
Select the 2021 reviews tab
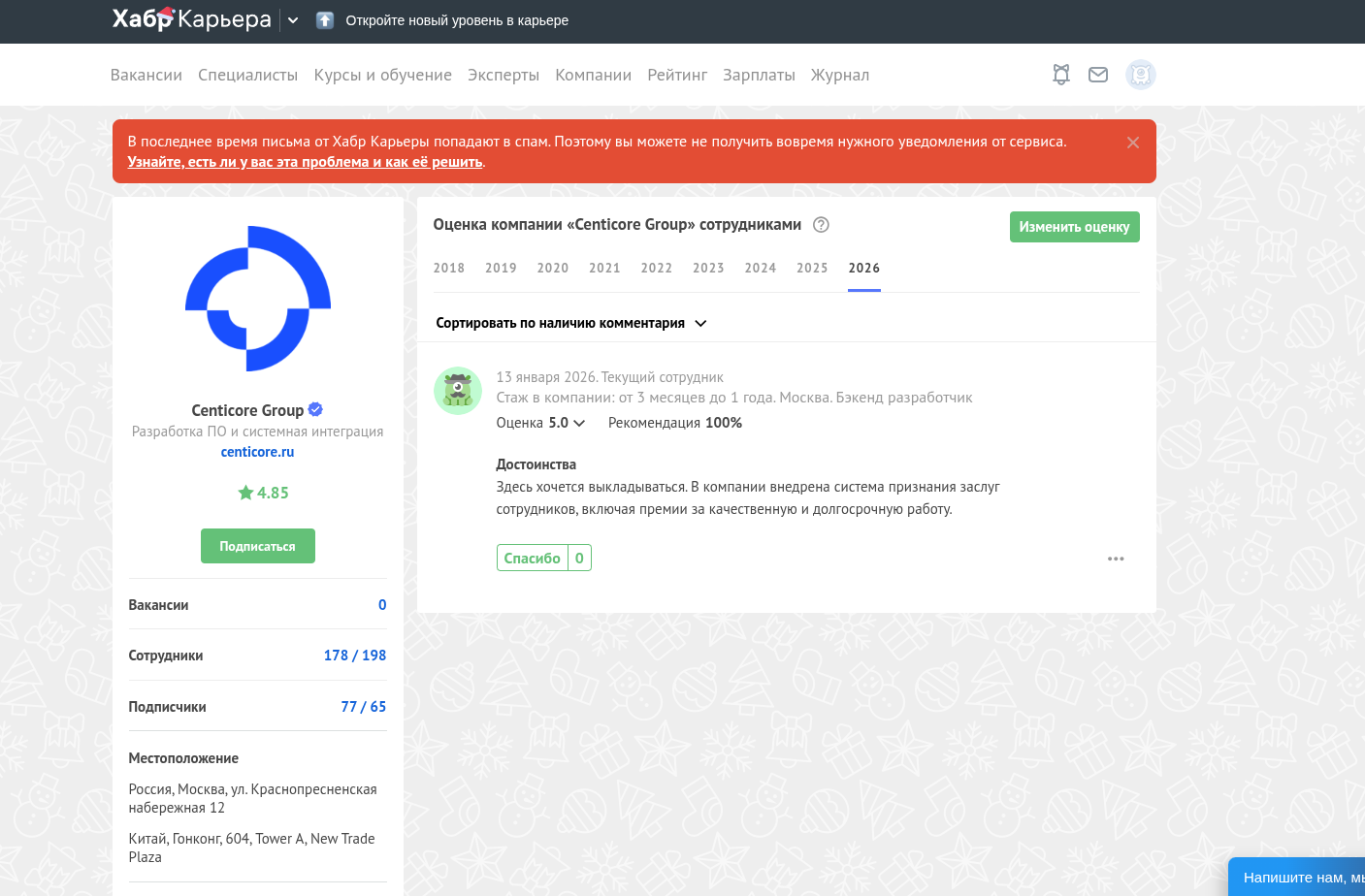click(x=605, y=268)
